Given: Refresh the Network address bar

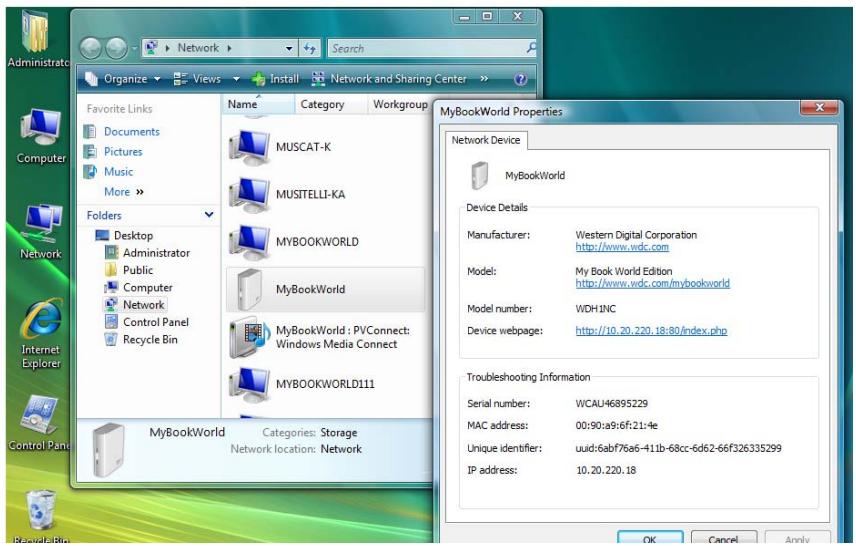Looking at the screenshot, I should tap(310, 48).
